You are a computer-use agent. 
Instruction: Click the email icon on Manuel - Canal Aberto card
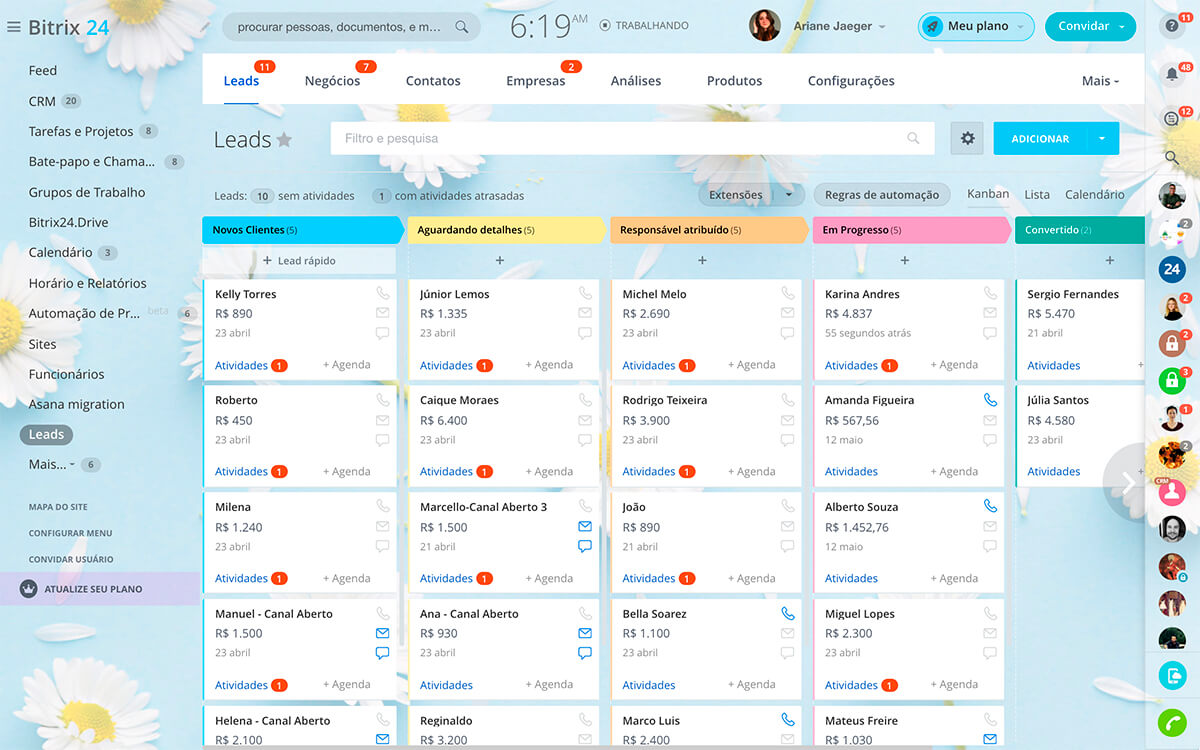(382, 633)
